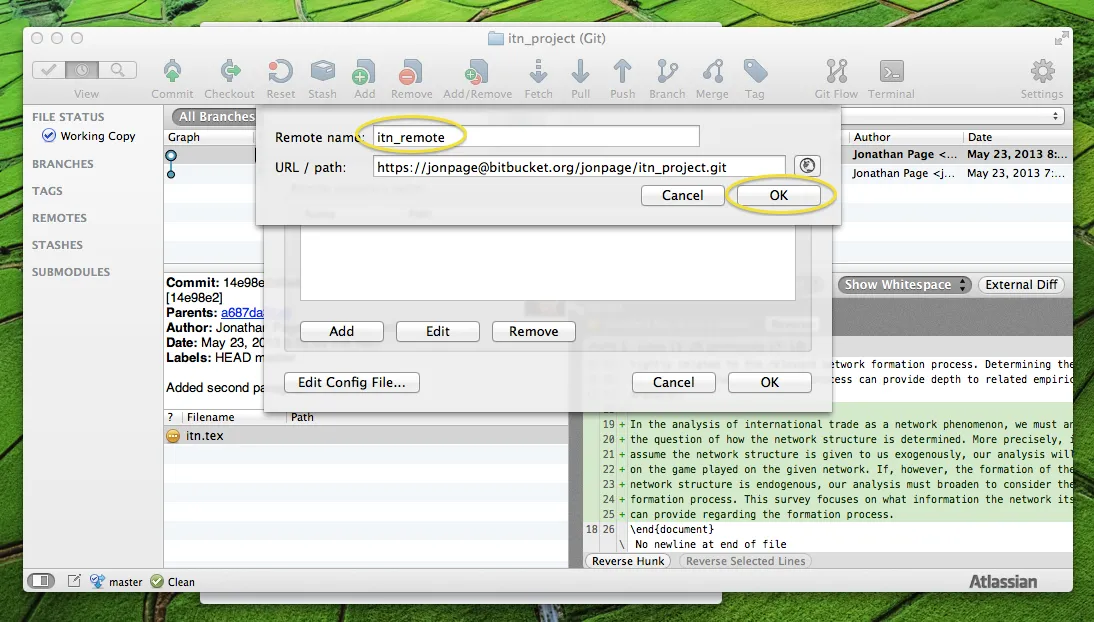Click Edit Config File button
The width and height of the screenshot is (1094, 622).
pos(351,382)
